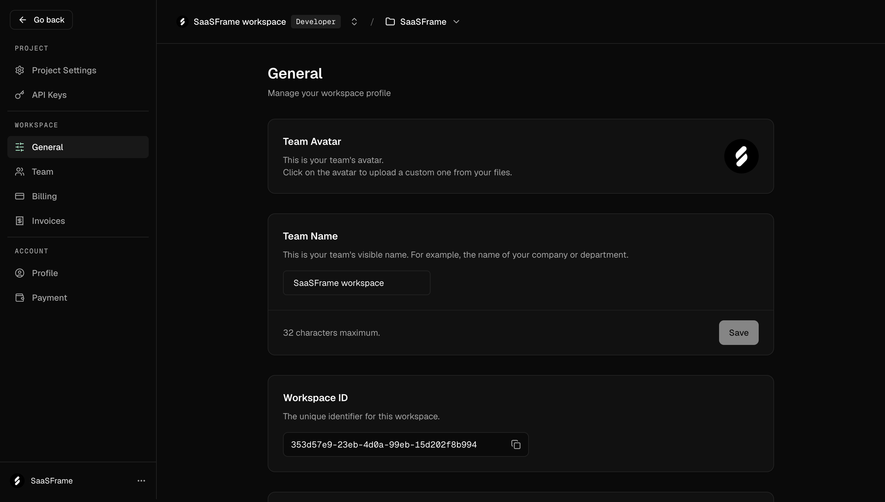Click the Invoices receipt icon
The image size is (885, 502).
coord(20,221)
